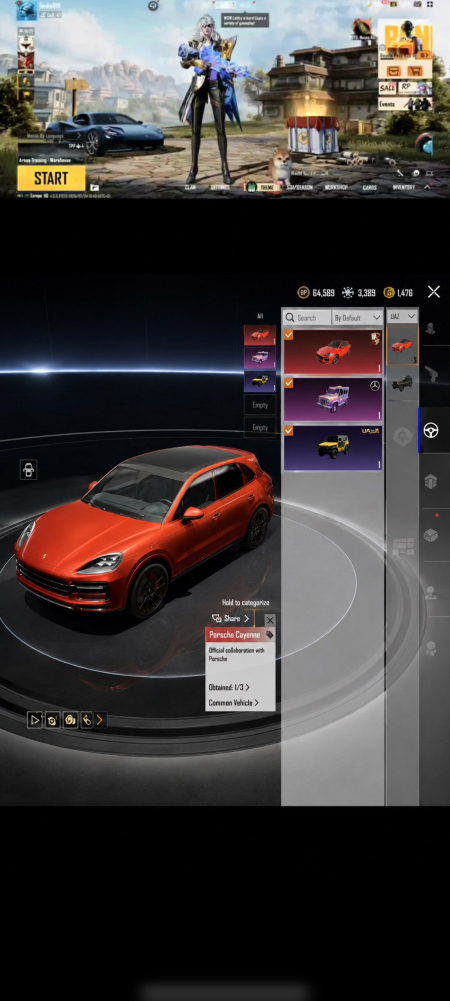Click the play preview icon below car
The image size is (450, 1001).
pyautogui.click(x=34, y=720)
